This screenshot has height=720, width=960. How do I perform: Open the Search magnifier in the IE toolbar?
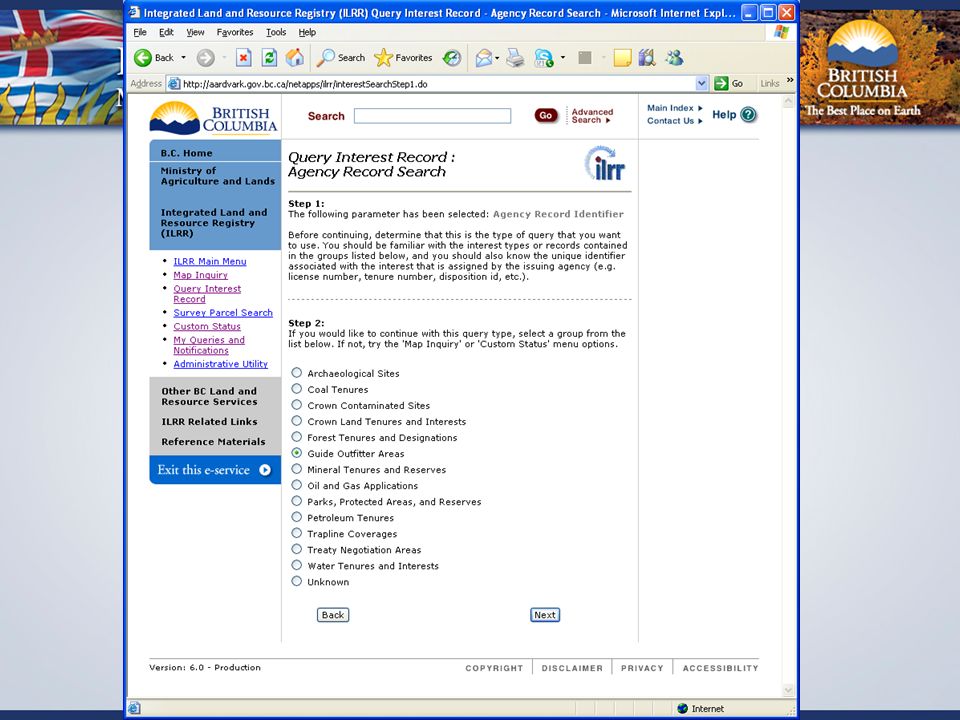(x=326, y=58)
